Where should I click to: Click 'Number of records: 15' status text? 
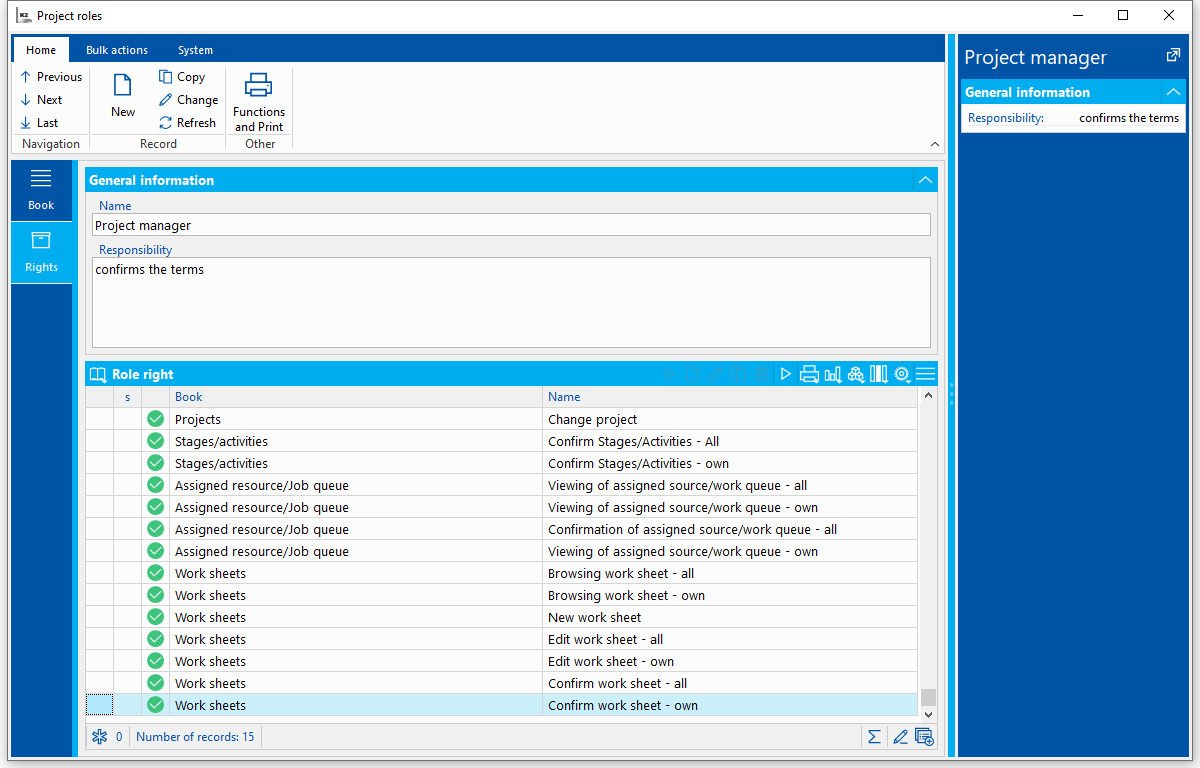[195, 737]
